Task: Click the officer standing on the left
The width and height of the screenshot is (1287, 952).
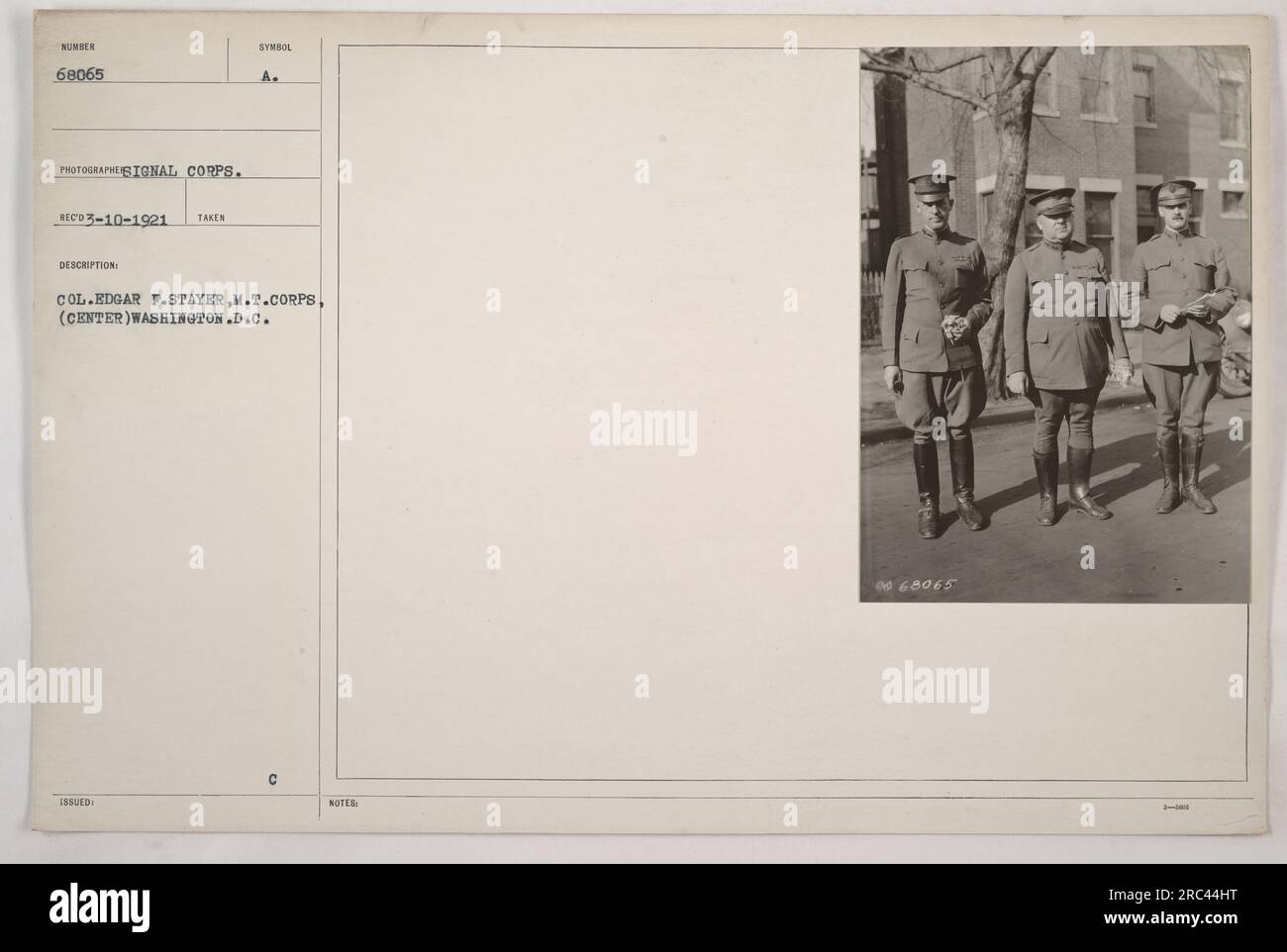Action: 937,355
